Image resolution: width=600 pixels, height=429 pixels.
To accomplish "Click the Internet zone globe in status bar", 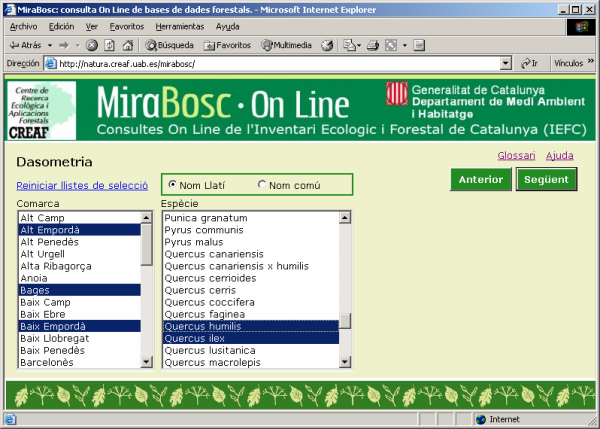I will [481, 419].
